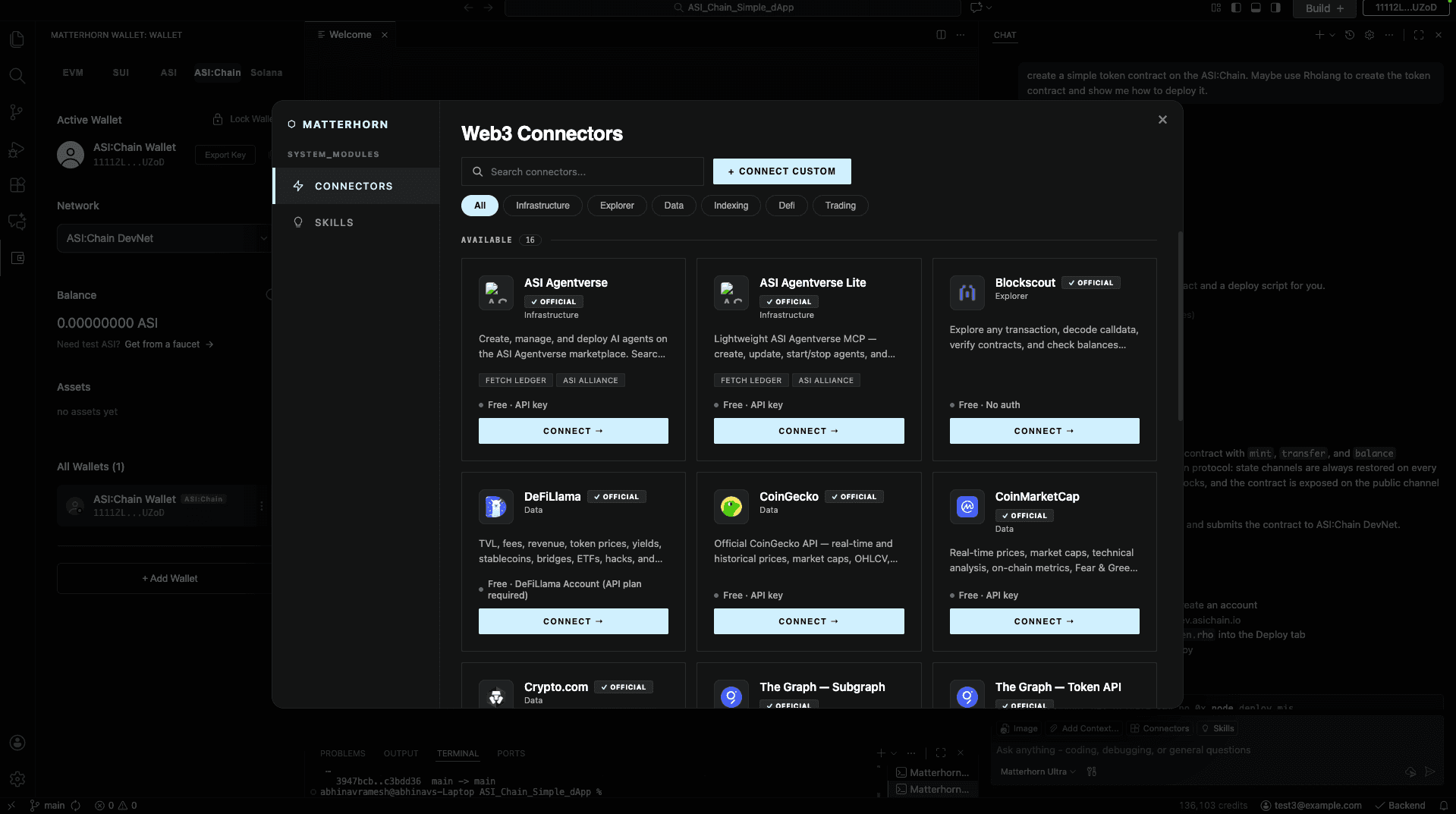
Task: Switch to the Solana chain tab
Action: point(266,73)
